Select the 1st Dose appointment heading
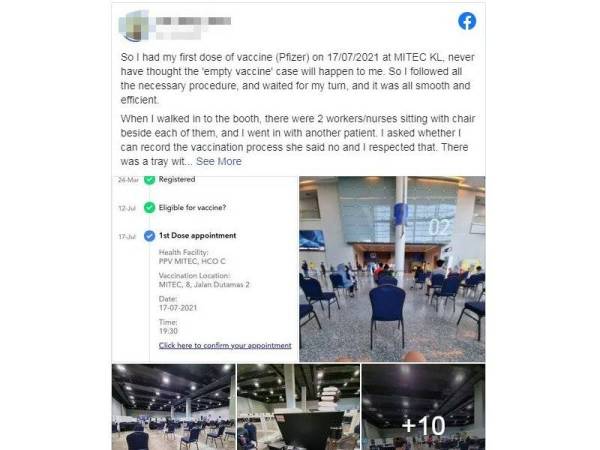The image size is (600, 450). click(x=197, y=236)
